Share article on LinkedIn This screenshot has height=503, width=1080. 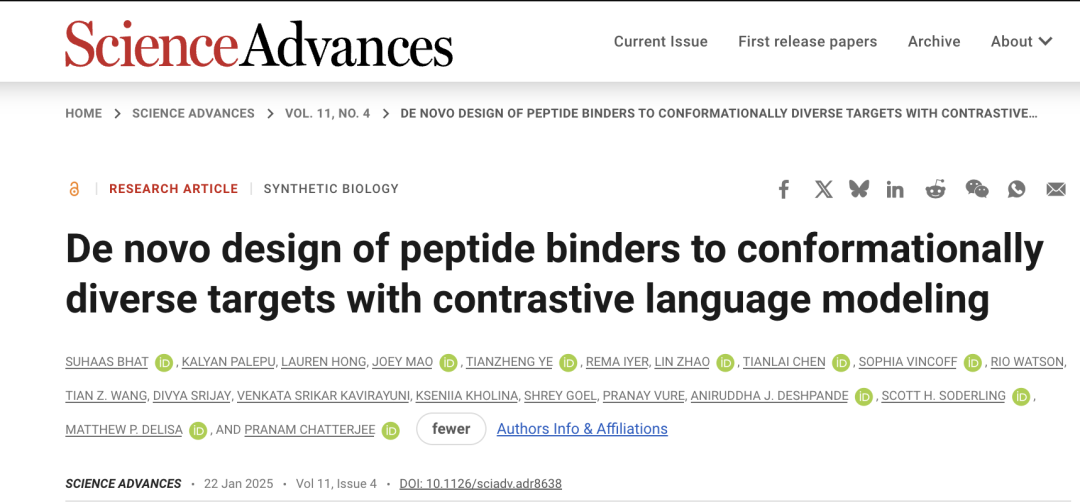895,189
